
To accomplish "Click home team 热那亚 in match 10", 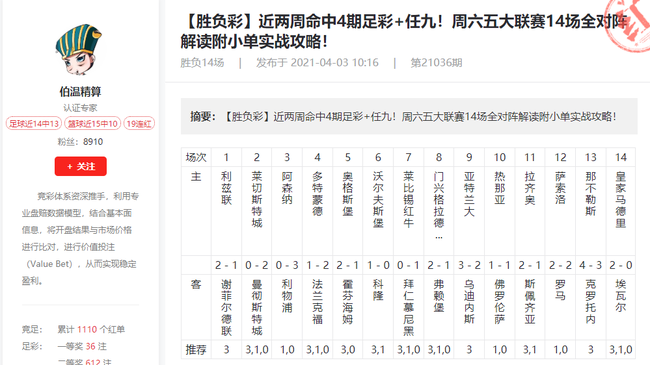I will tap(500, 188).
